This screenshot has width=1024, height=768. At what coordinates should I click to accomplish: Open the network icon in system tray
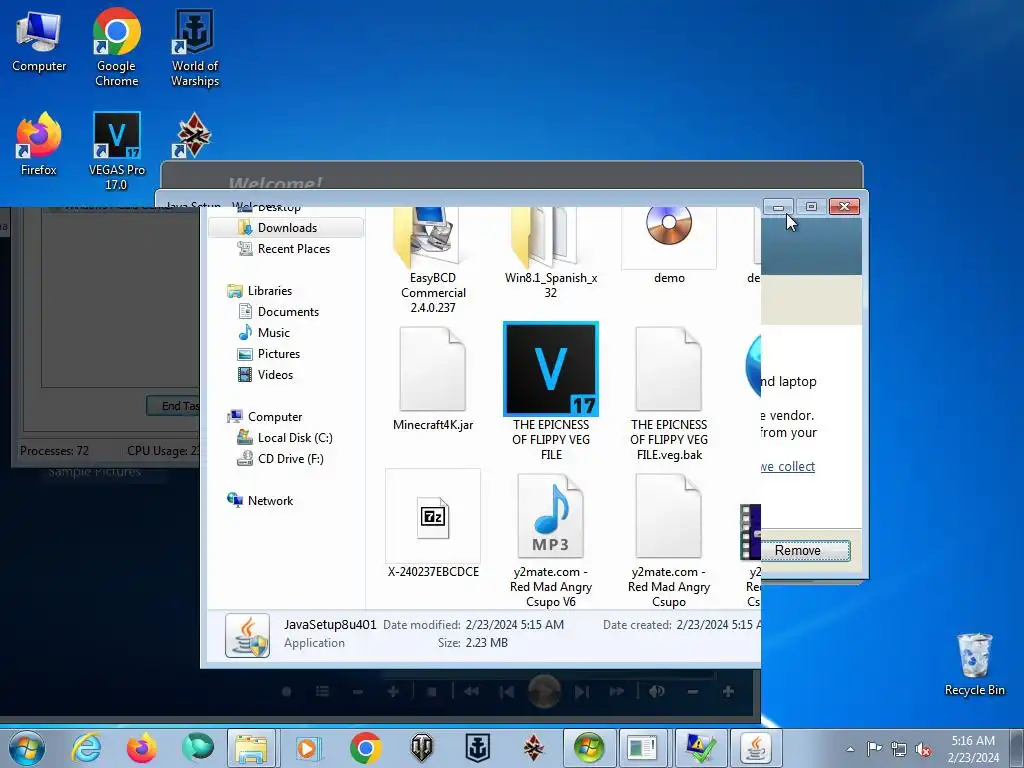tap(899, 748)
